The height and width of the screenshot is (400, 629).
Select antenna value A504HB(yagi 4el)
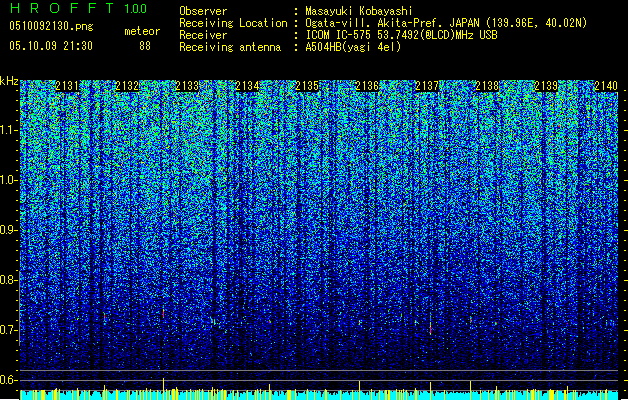point(353,47)
